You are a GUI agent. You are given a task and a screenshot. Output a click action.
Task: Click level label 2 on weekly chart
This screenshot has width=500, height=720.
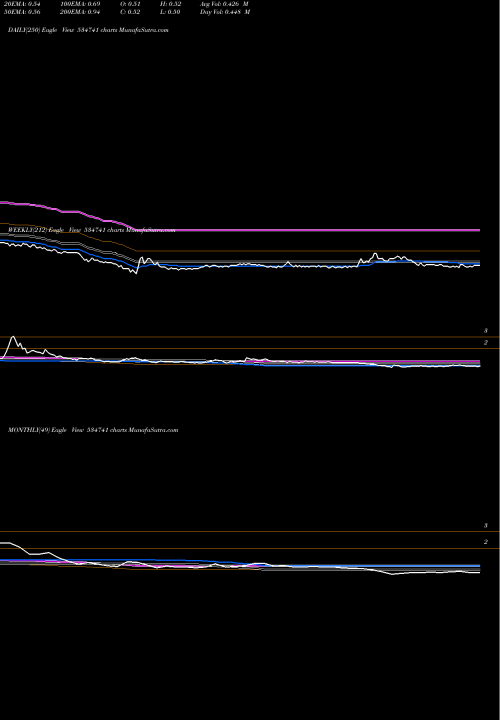pos(485,343)
